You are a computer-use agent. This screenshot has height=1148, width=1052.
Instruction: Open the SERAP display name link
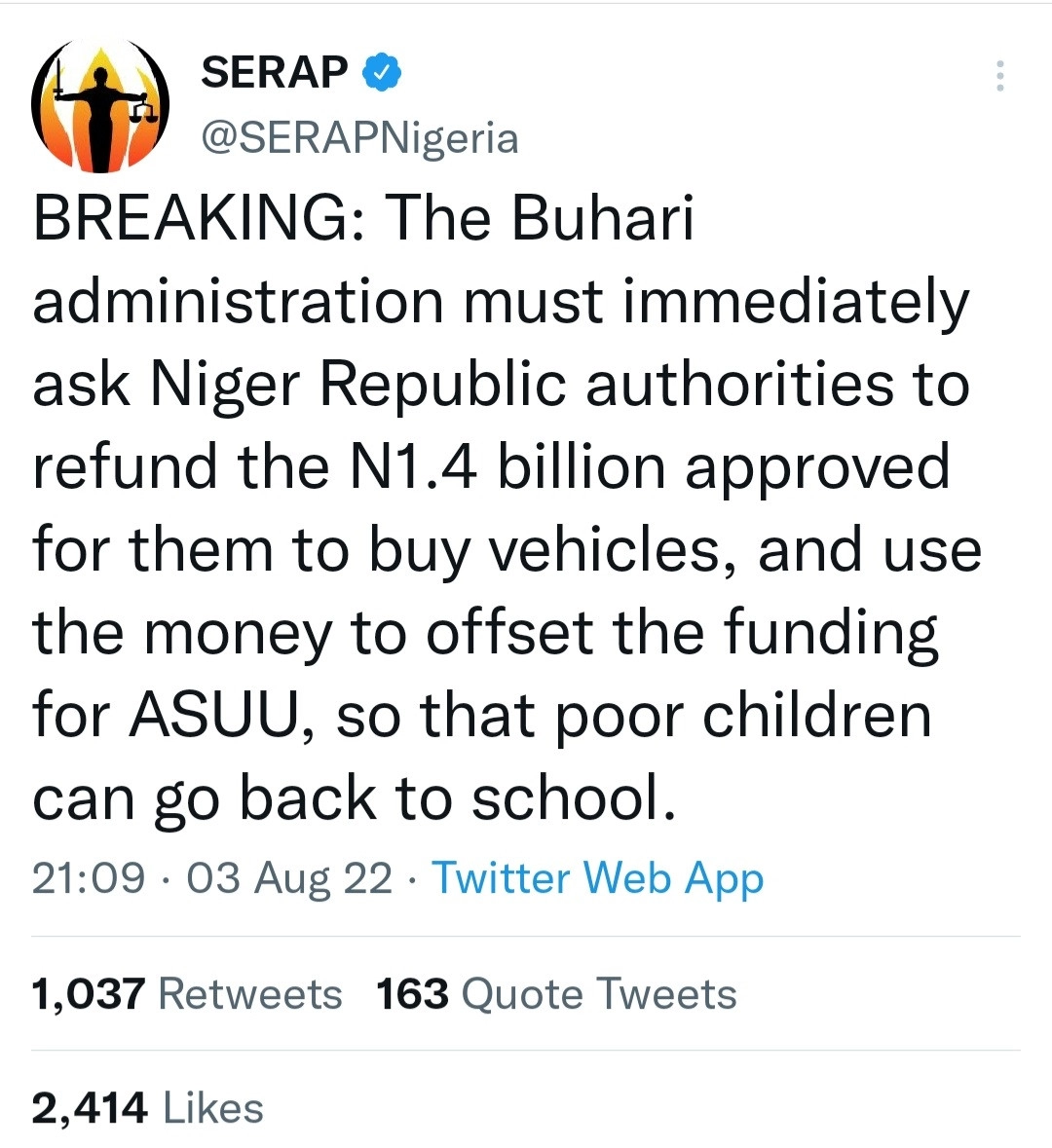(x=274, y=73)
